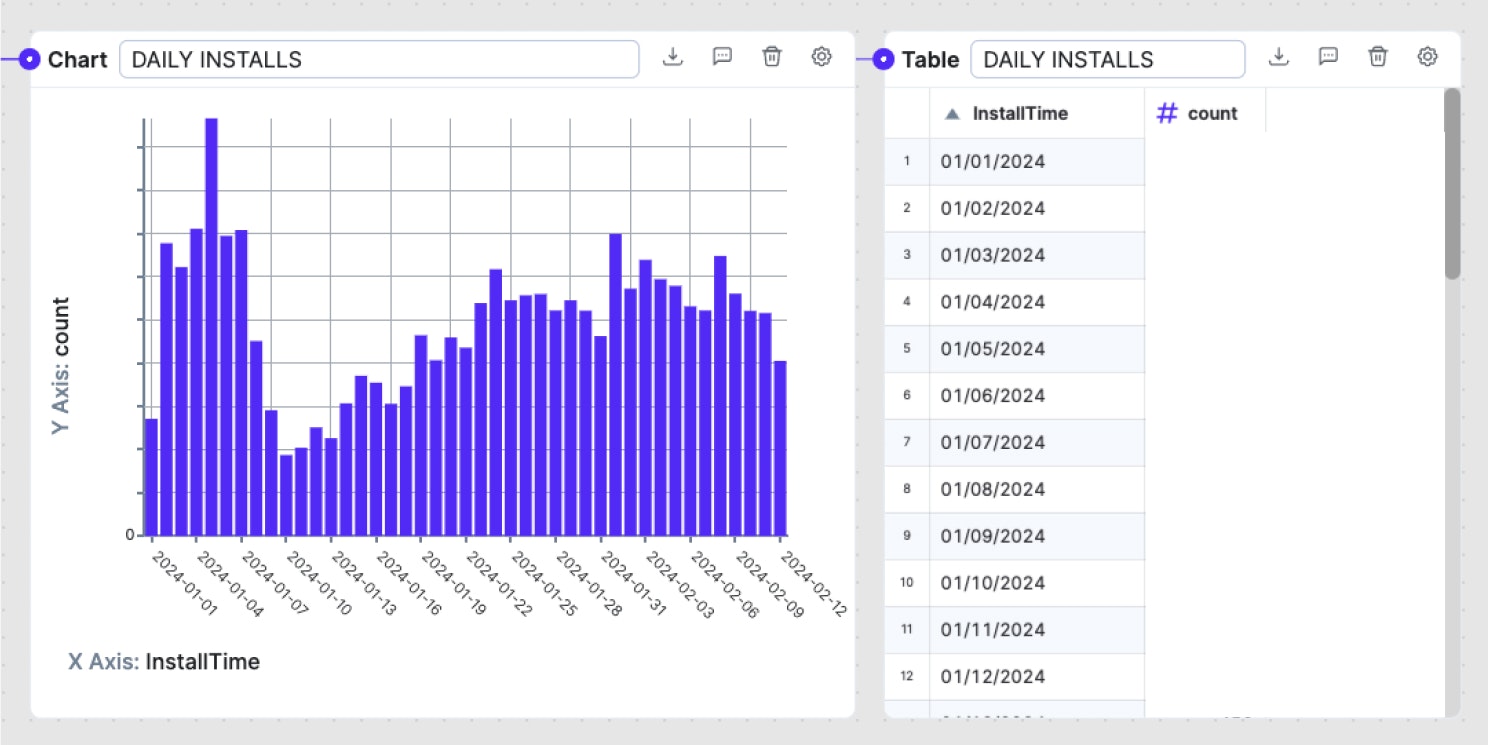Viewport: 1488px width, 745px height.
Task: Sort by the InstallTime column header
Action: (1019, 114)
